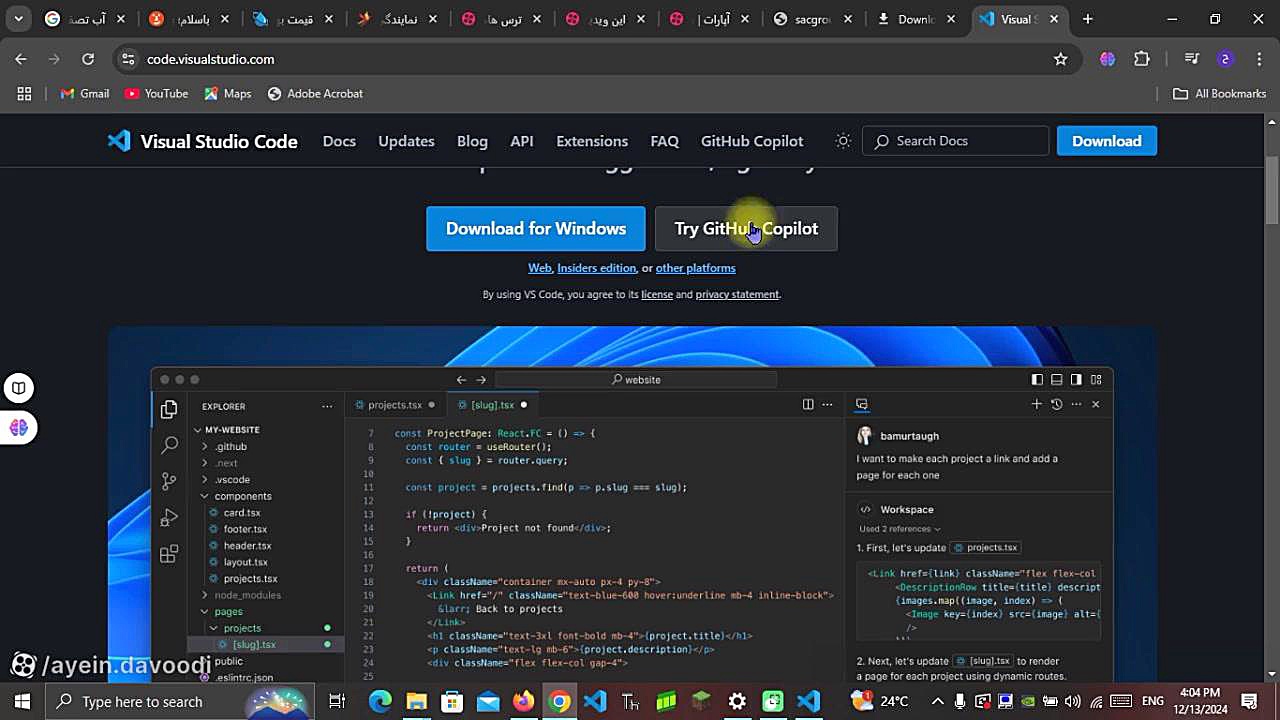This screenshot has height=720, width=1280.
Task: Open GitHub Copilot navigation link
Action: click(752, 141)
